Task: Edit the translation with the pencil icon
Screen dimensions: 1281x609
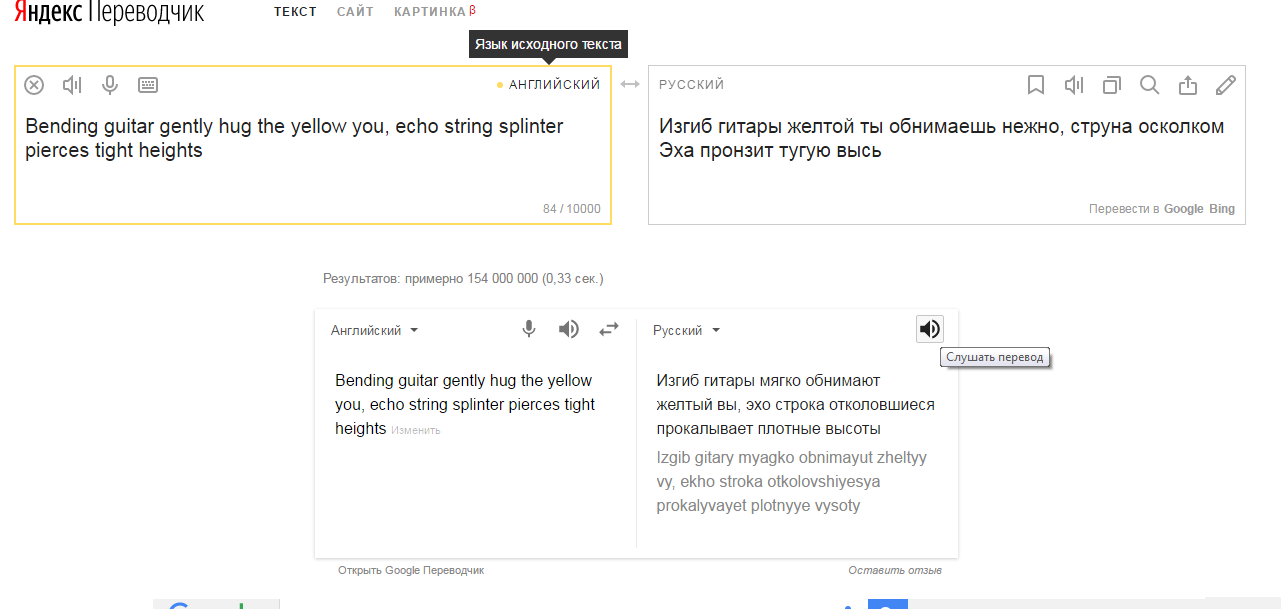Action: tap(1226, 85)
